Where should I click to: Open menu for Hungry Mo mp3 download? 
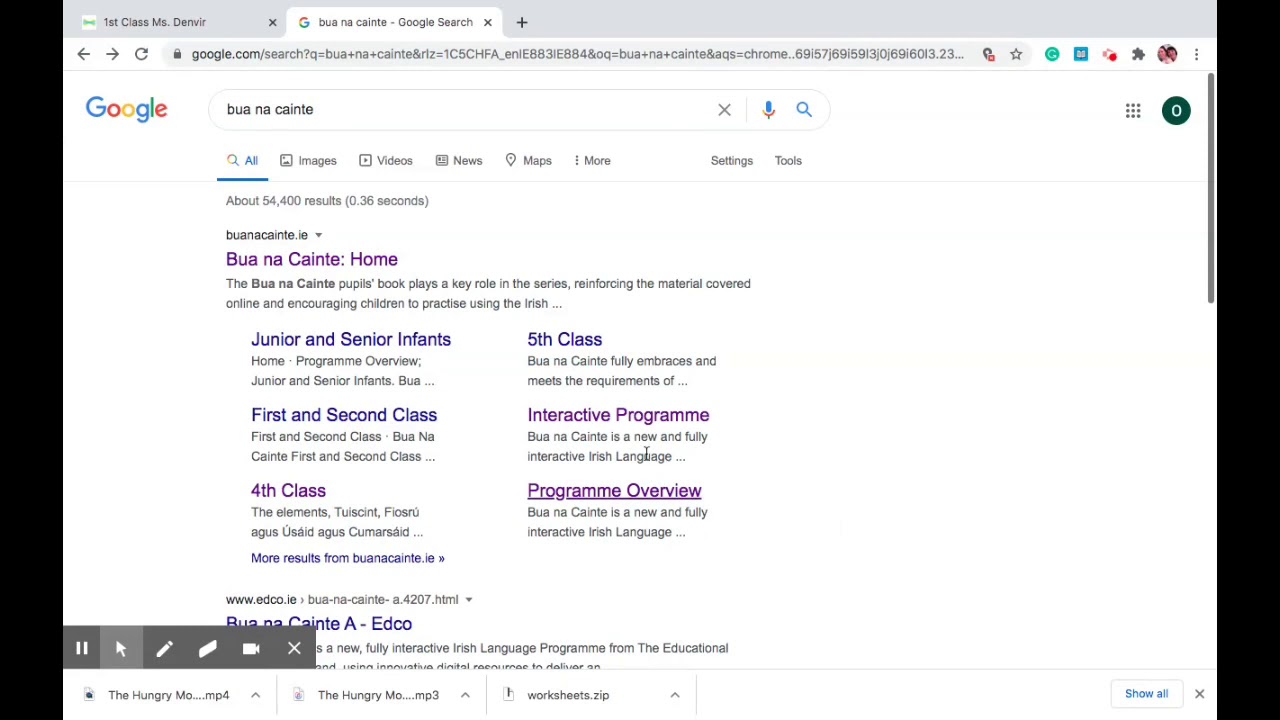(465, 695)
